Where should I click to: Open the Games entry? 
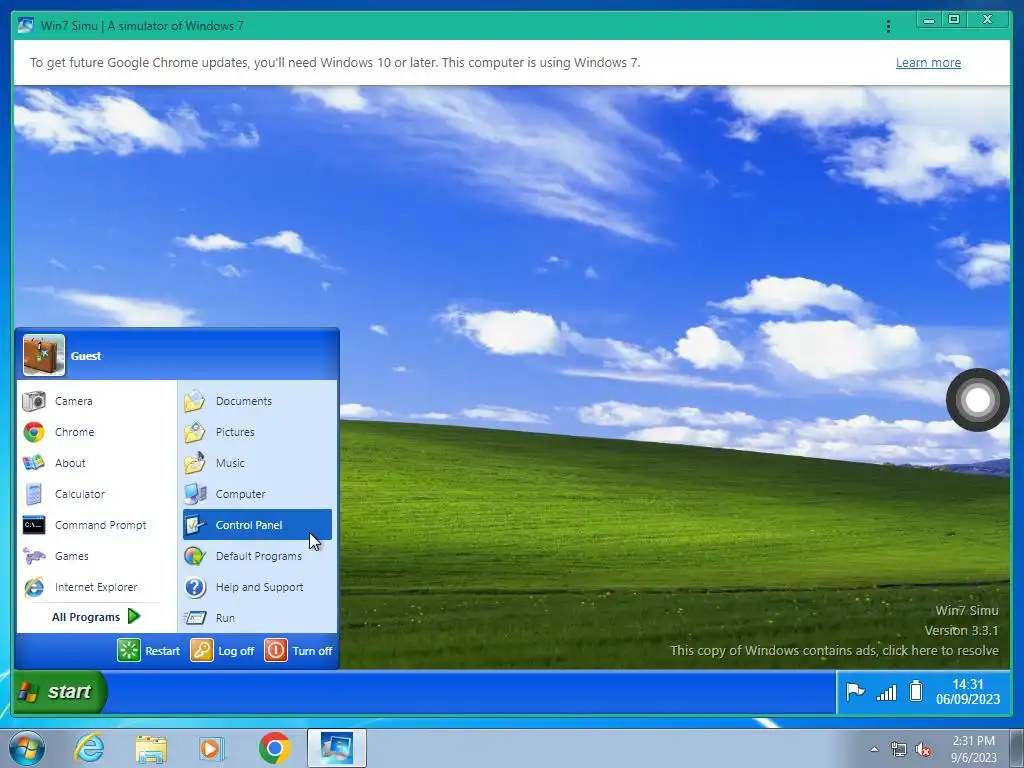click(x=95, y=556)
